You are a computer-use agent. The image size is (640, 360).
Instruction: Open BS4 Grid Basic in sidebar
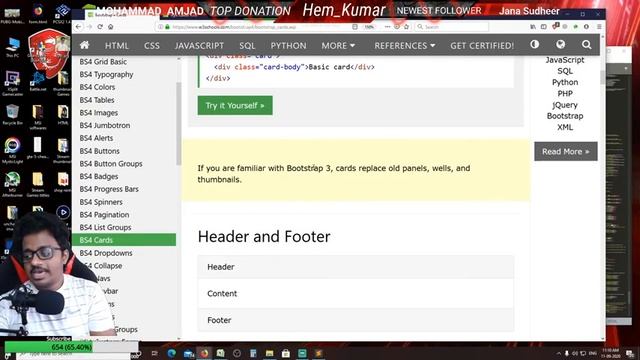[103, 62]
